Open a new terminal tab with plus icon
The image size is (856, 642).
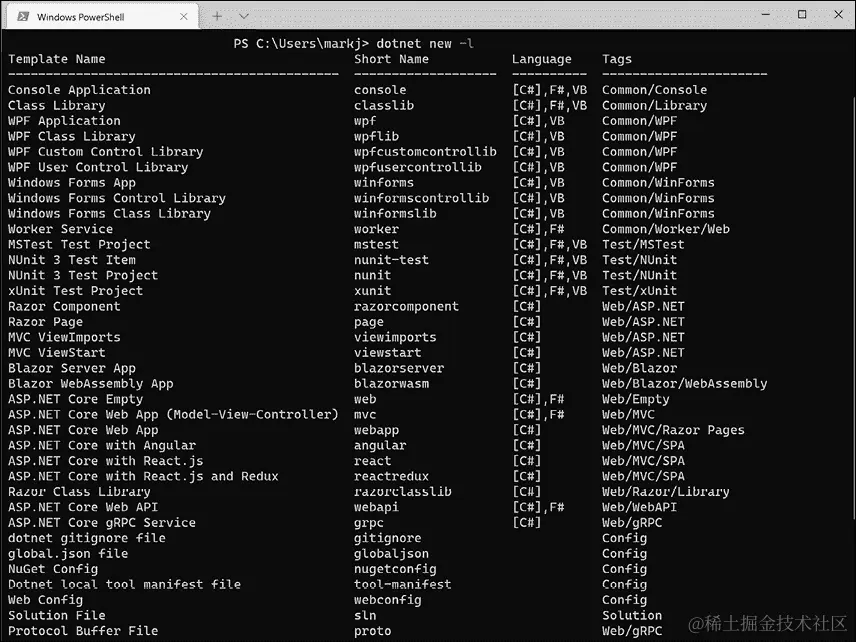point(216,16)
